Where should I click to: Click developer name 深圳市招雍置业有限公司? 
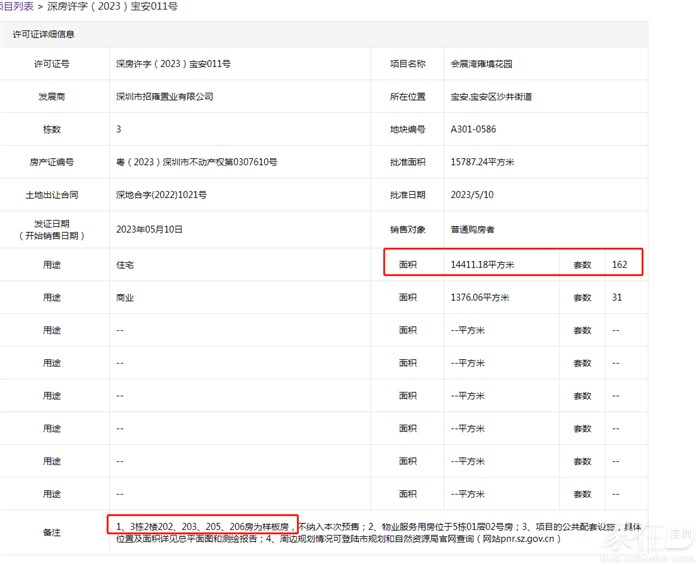click(165, 97)
